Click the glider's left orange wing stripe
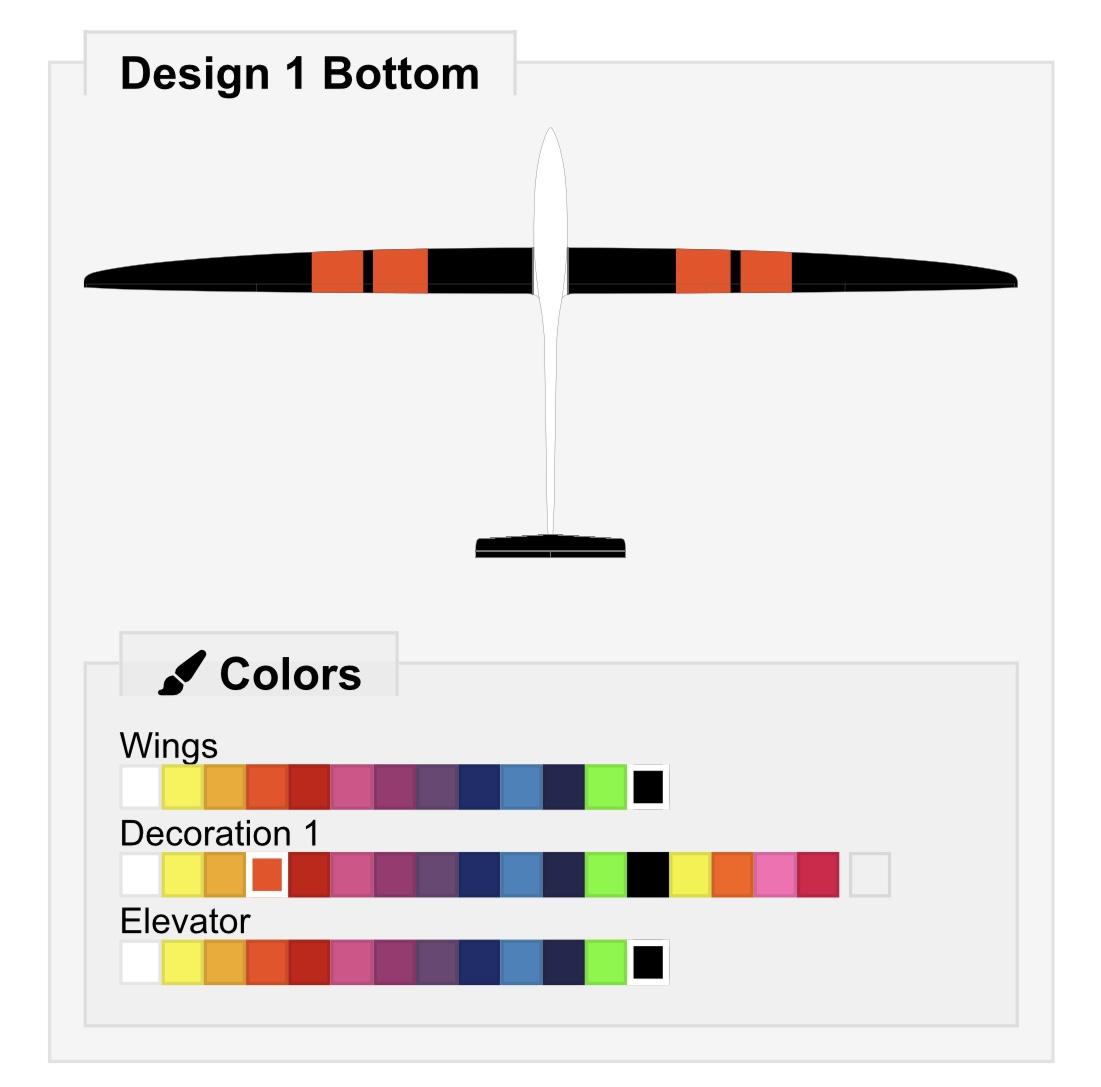1101x1087 pixels. pyautogui.click(x=338, y=271)
